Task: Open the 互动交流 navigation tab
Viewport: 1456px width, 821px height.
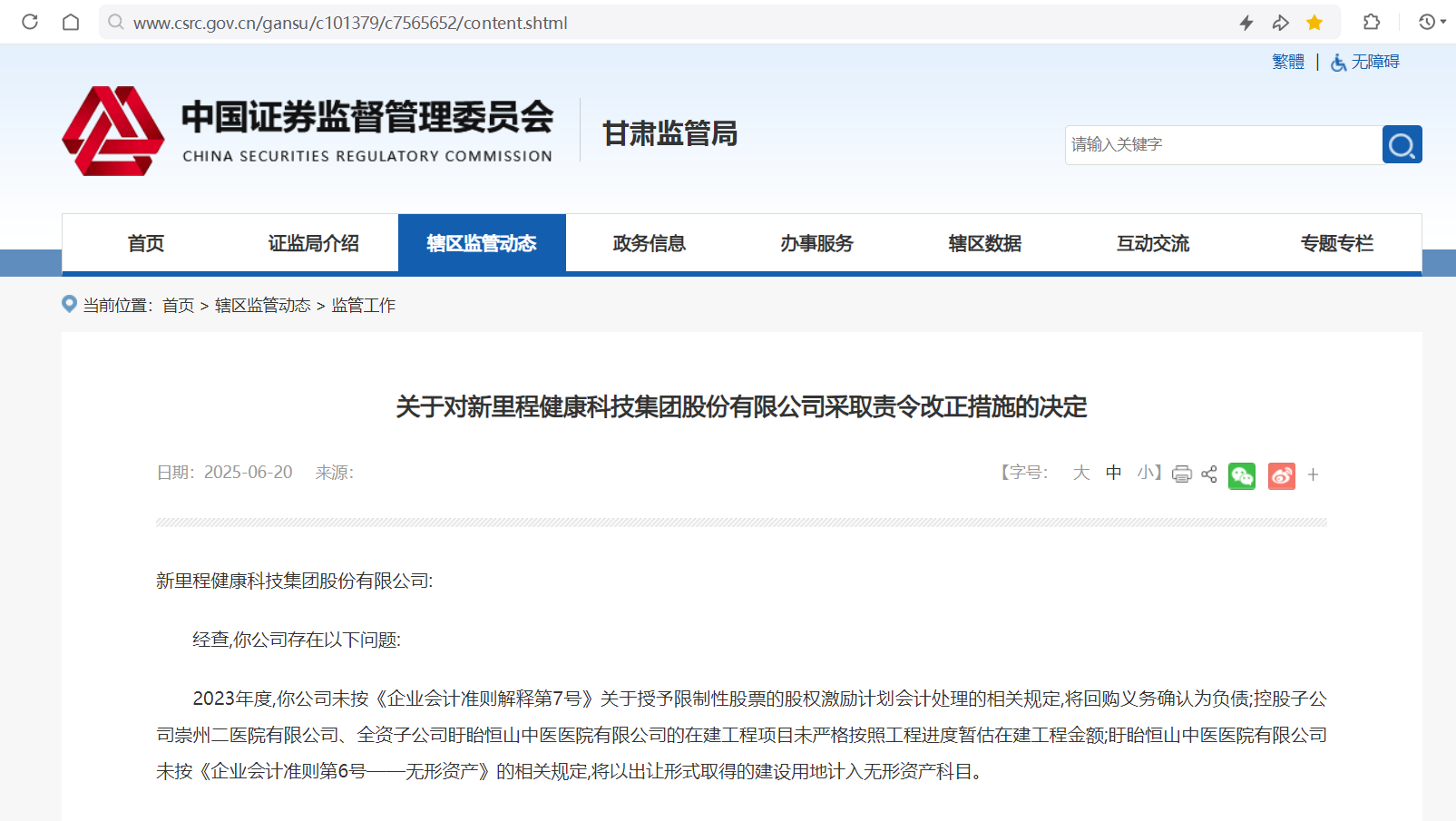Action: coord(1153,243)
